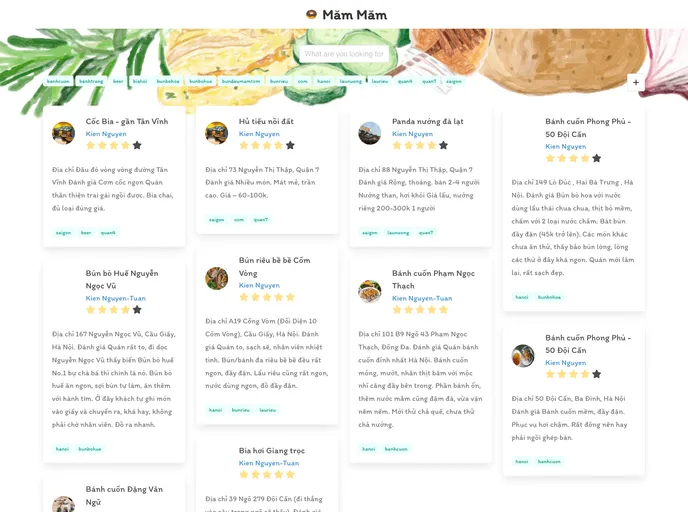Click first star of Hủ tiếu nồi đất
Image resolution: width=688 pixels, height=512 pixels.
tap(243, 145)
